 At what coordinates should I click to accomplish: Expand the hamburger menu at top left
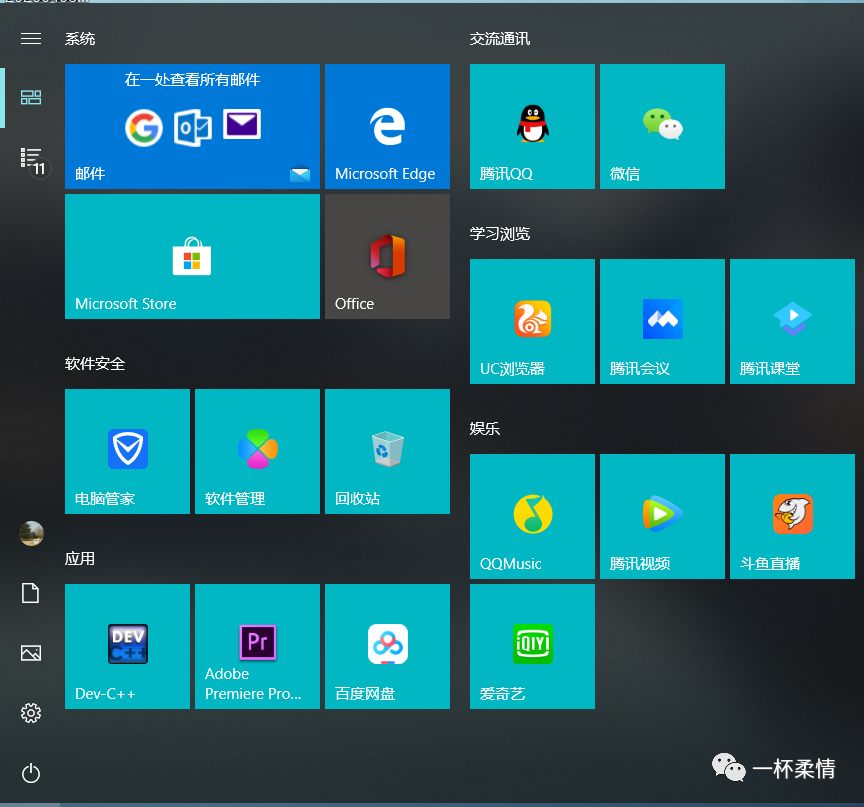point(31,39)
